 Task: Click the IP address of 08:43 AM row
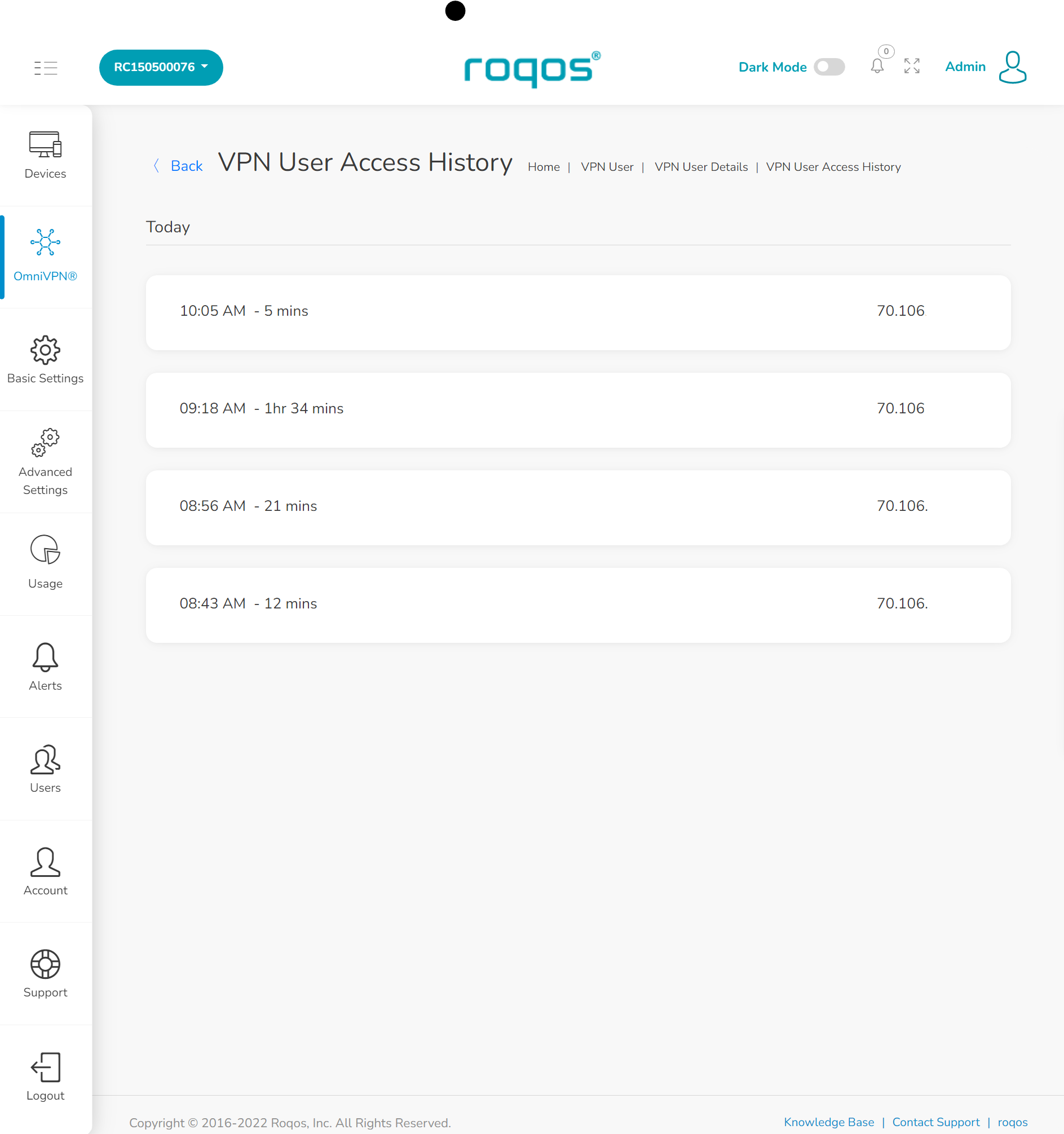click(902, 603)
